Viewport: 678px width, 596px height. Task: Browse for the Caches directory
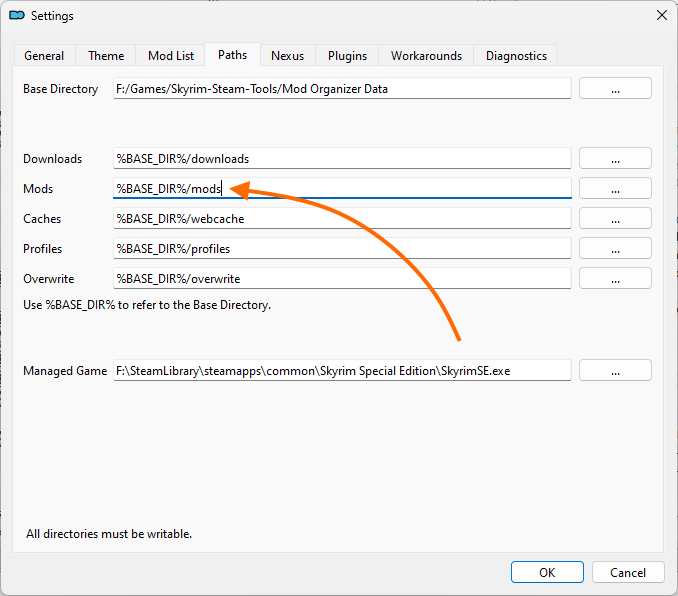[x=615, y=218]
